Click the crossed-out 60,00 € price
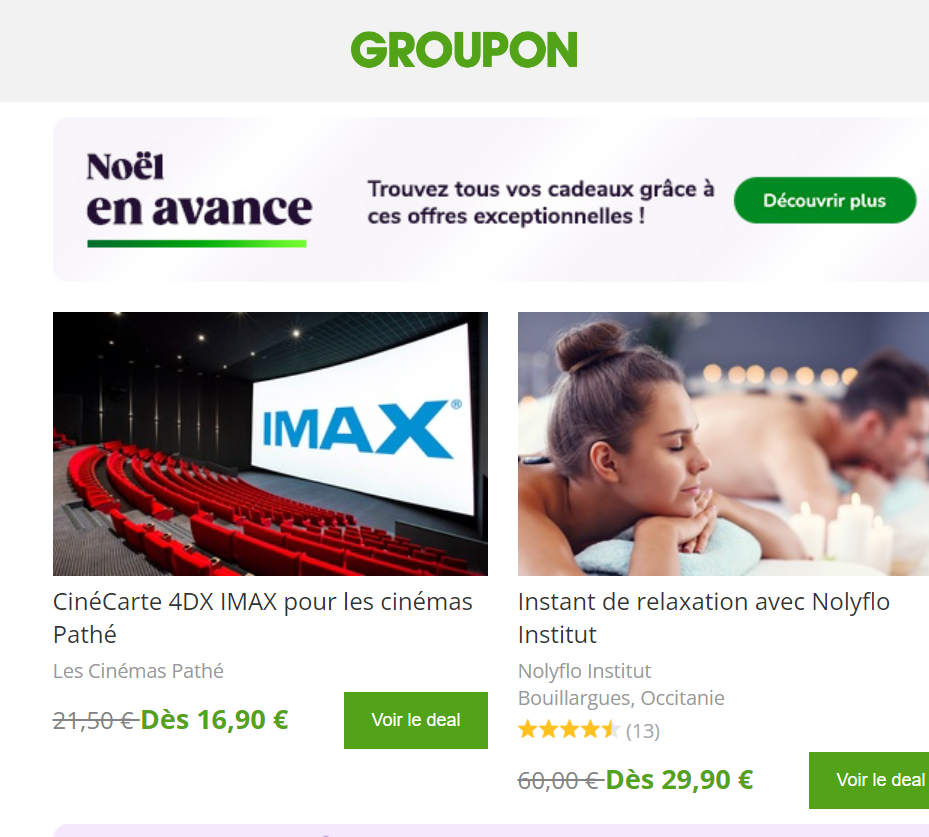Screen dimensions: 929x837 point(560,781)
